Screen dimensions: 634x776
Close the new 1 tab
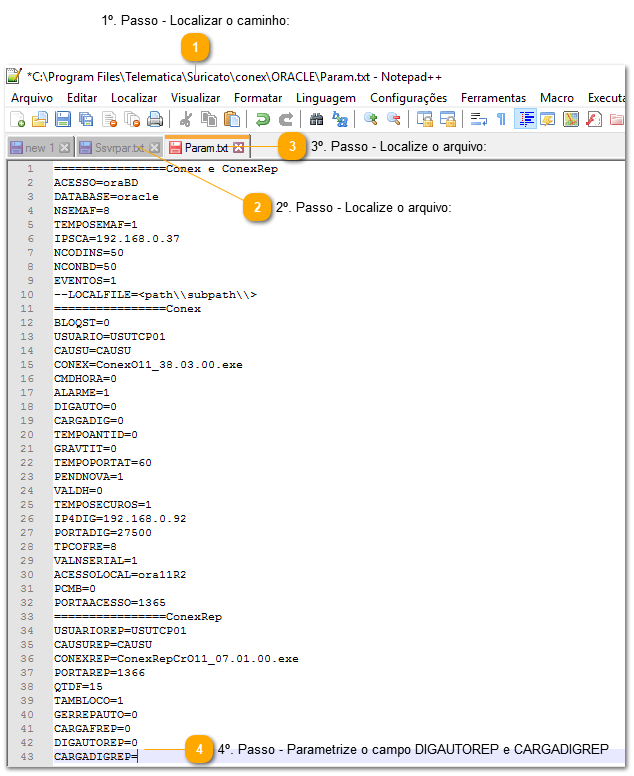pyautogui.click(x=64, y=147)
